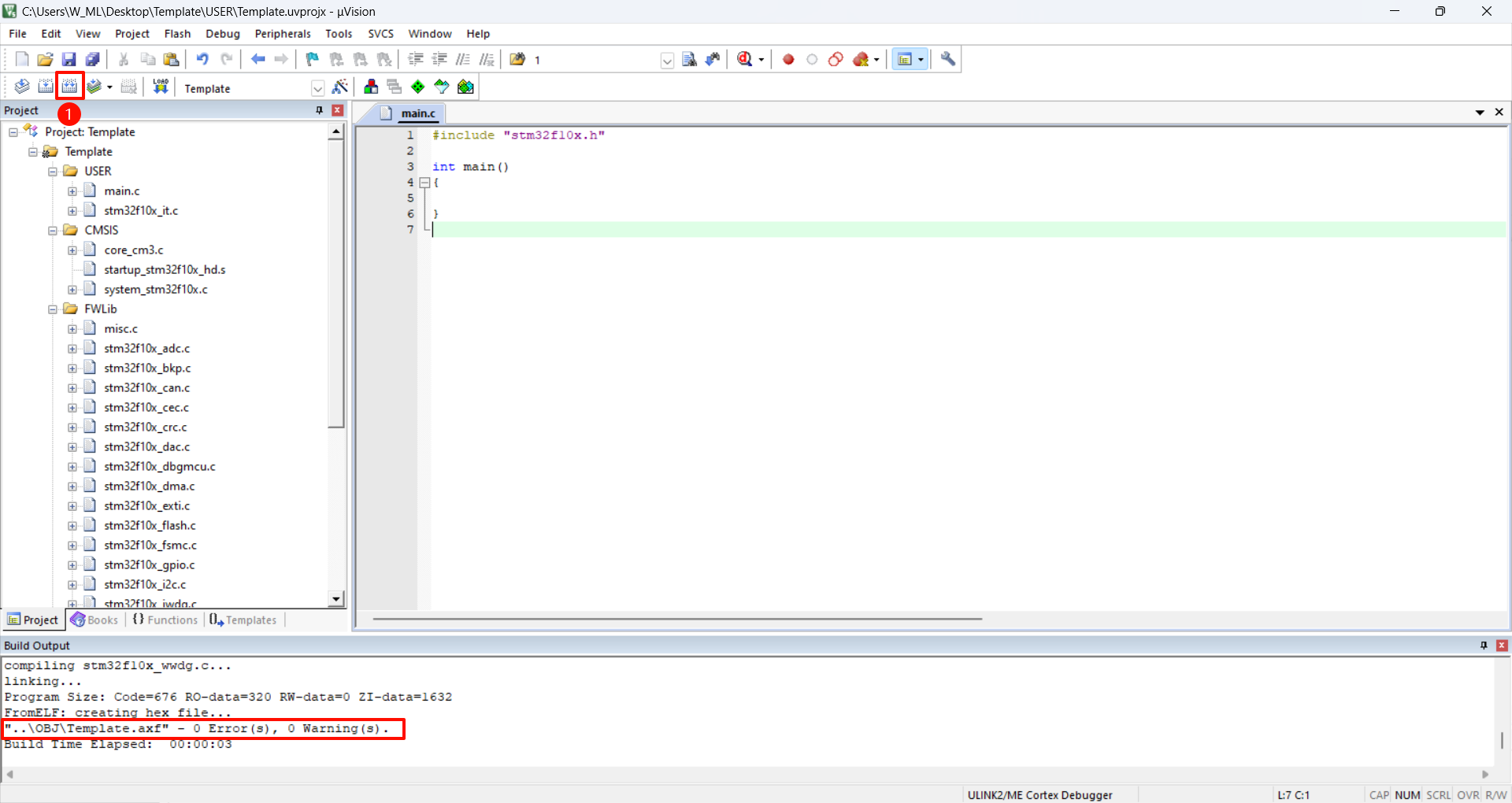This screenshot has width=1512, height=803.
Task: Click the Rebuild all target files icon
Action: tap(70, 87)
